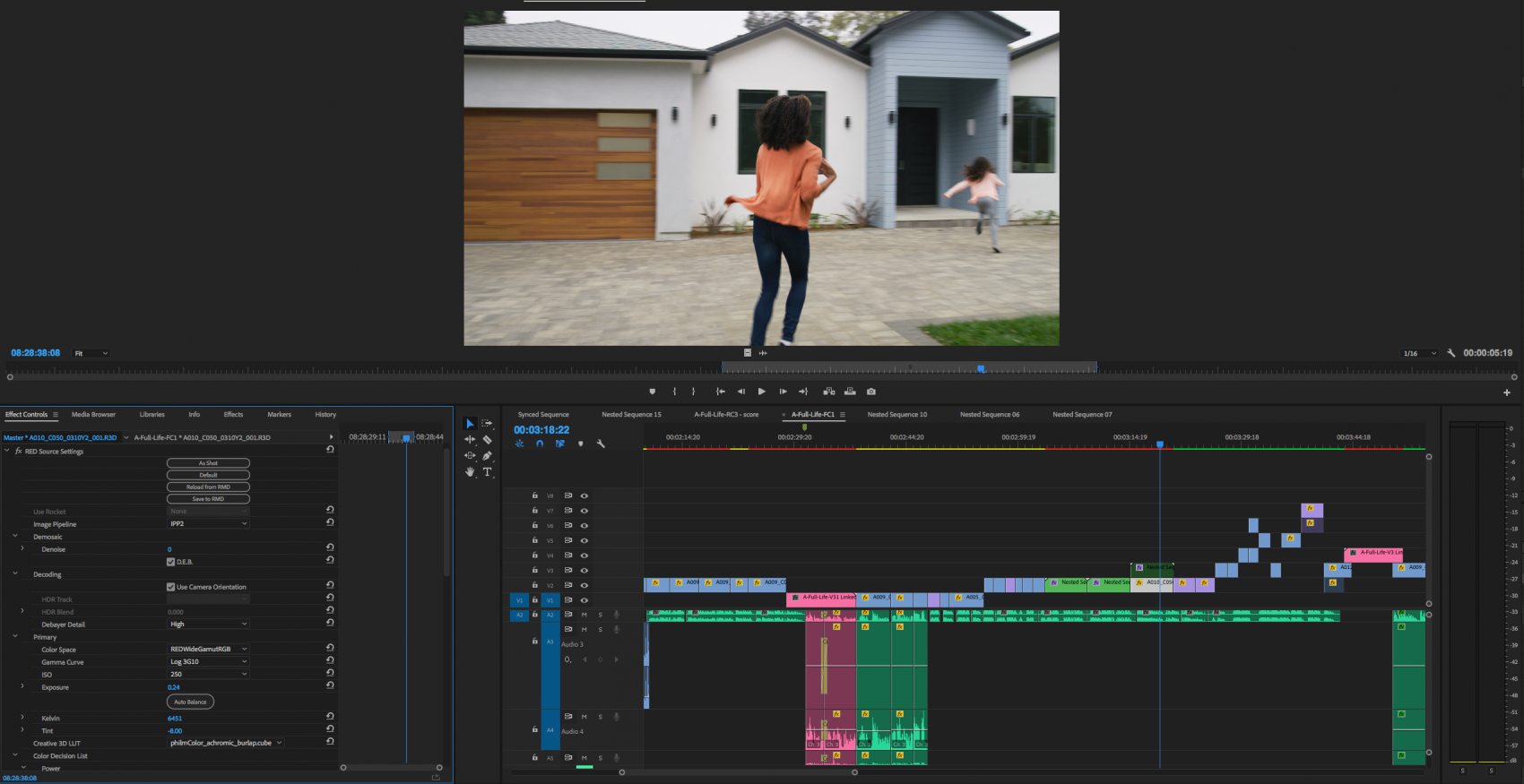The width and height of the screenshot is (1524, 784).
Task: Open playback resolution 1/16 dropdown
Action: tap(1420, 353)
